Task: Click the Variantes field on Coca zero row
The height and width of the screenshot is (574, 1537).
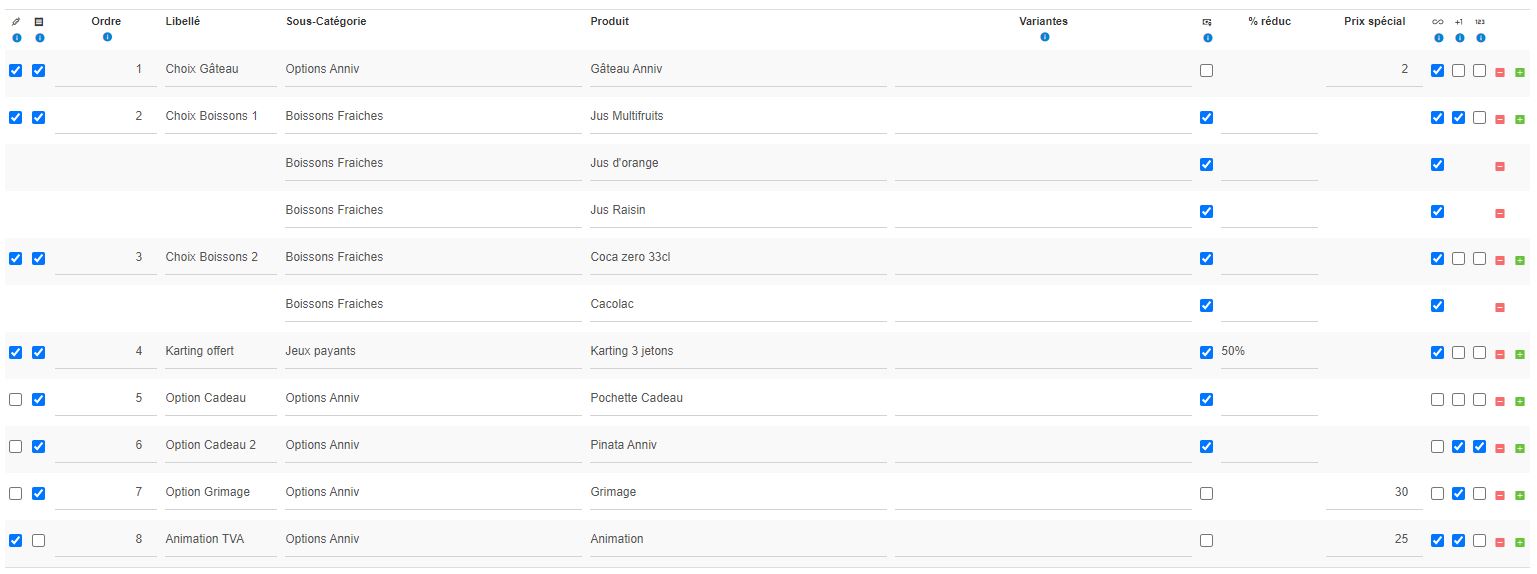Action: (1042, 257)
